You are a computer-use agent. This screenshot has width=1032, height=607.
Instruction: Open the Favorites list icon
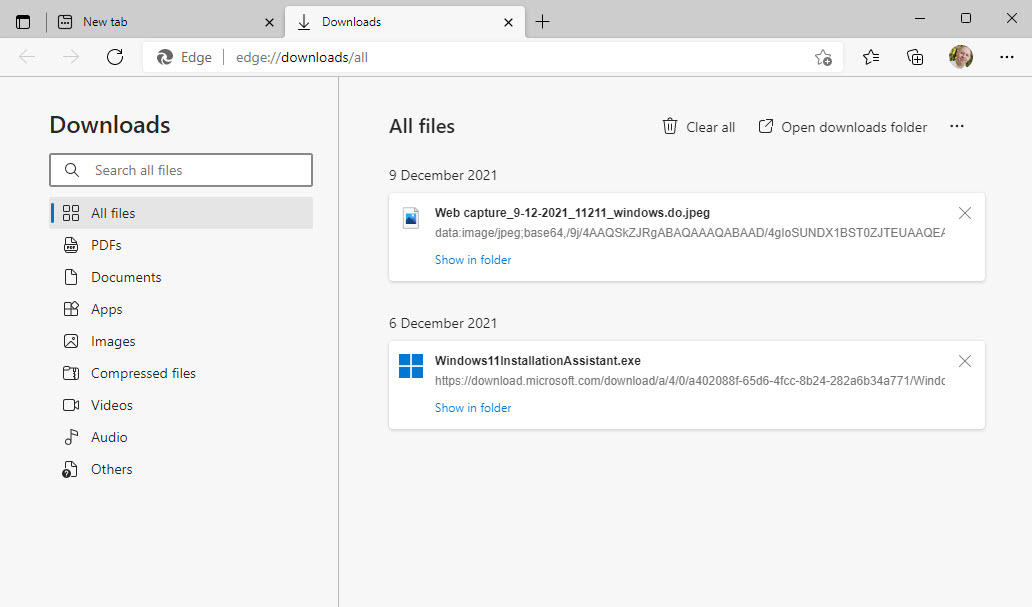[x=871, y=57]
